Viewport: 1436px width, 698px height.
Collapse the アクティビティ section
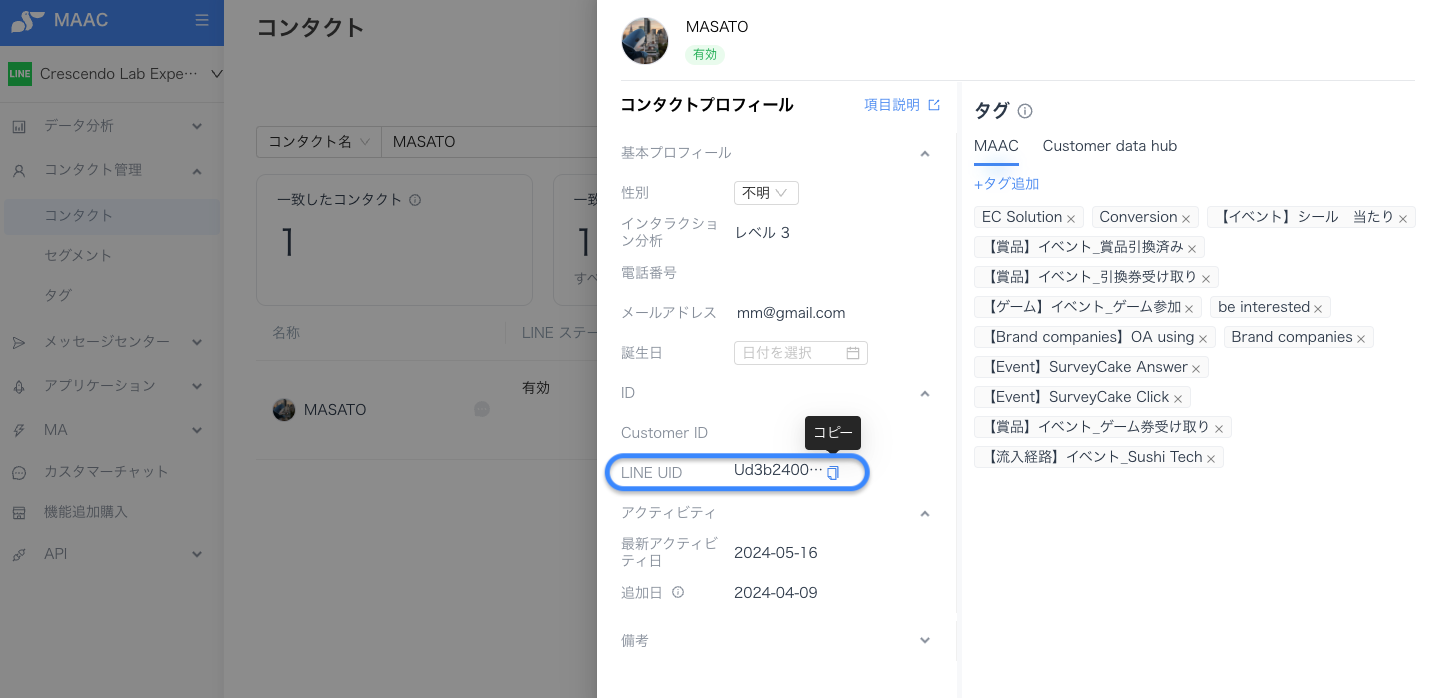coord(924,513)
